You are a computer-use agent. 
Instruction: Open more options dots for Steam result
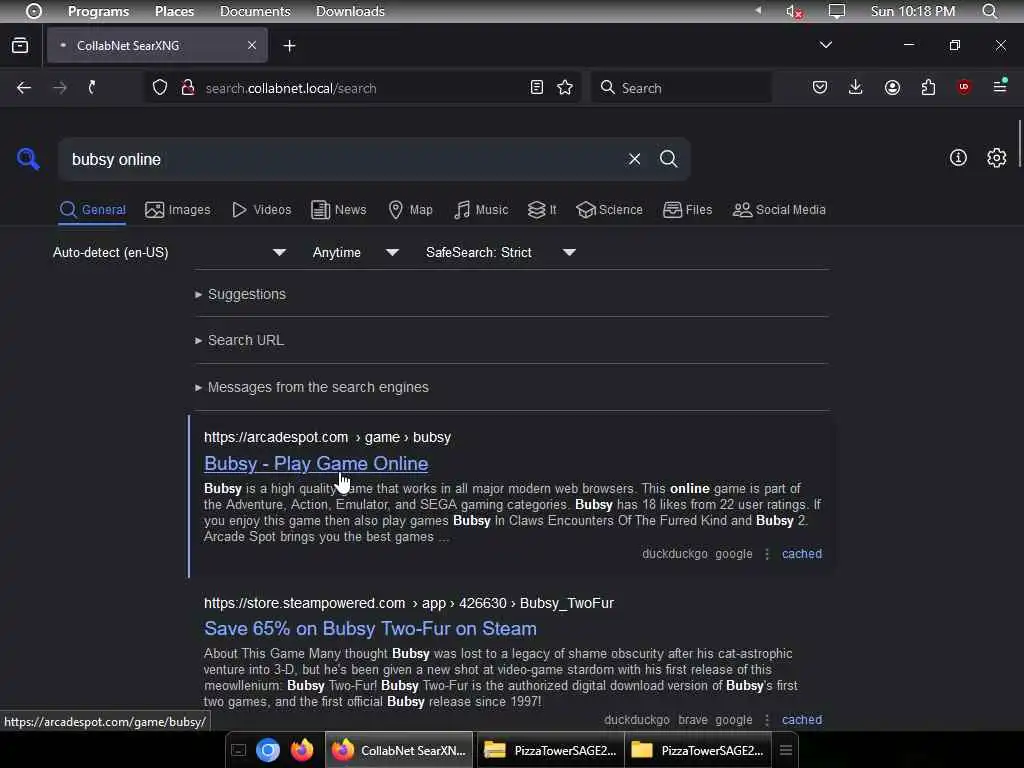pyautogui.click(x=767, y=720)
